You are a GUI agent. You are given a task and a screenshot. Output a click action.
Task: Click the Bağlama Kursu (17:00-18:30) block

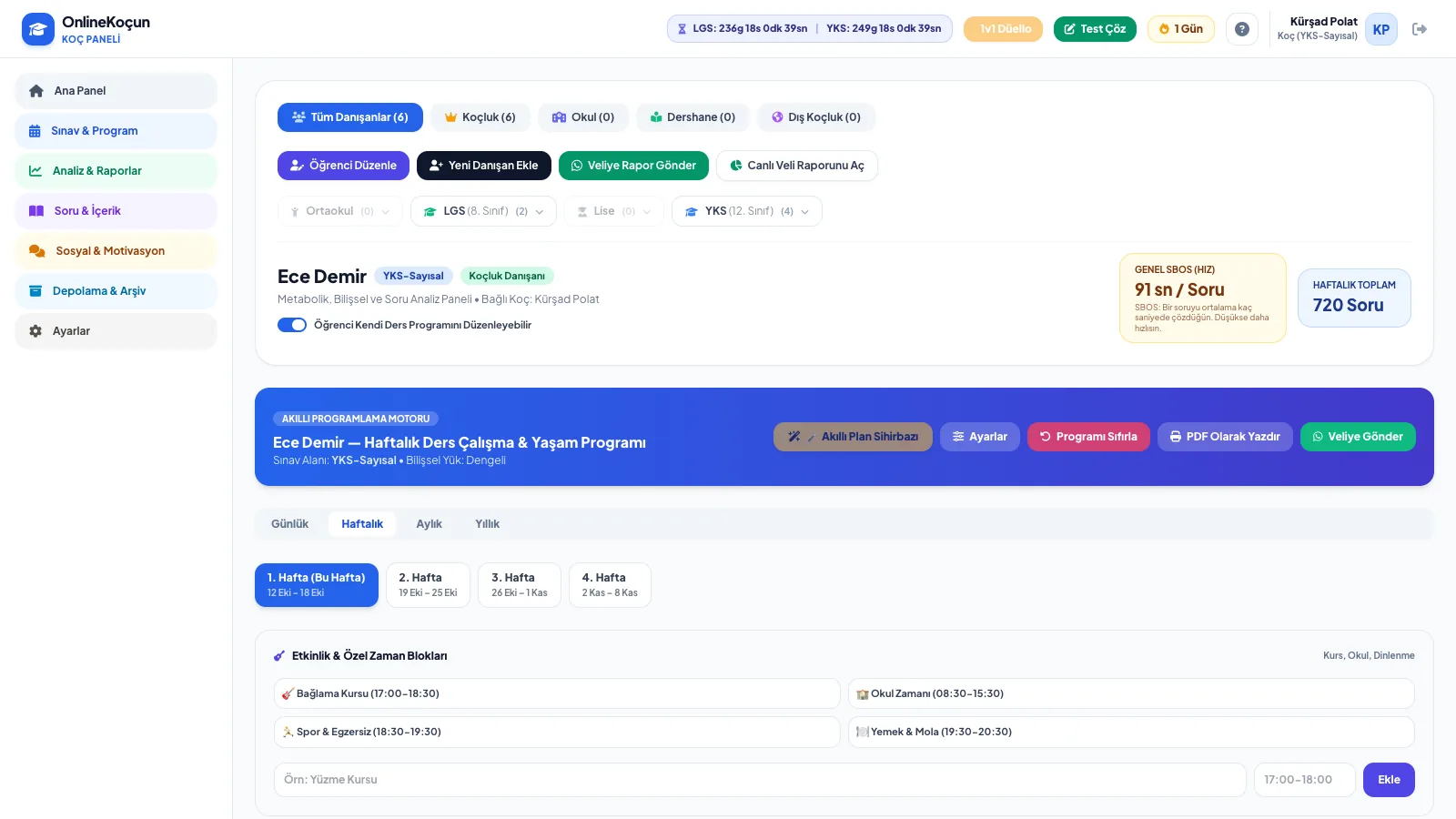tap(557, 693)
